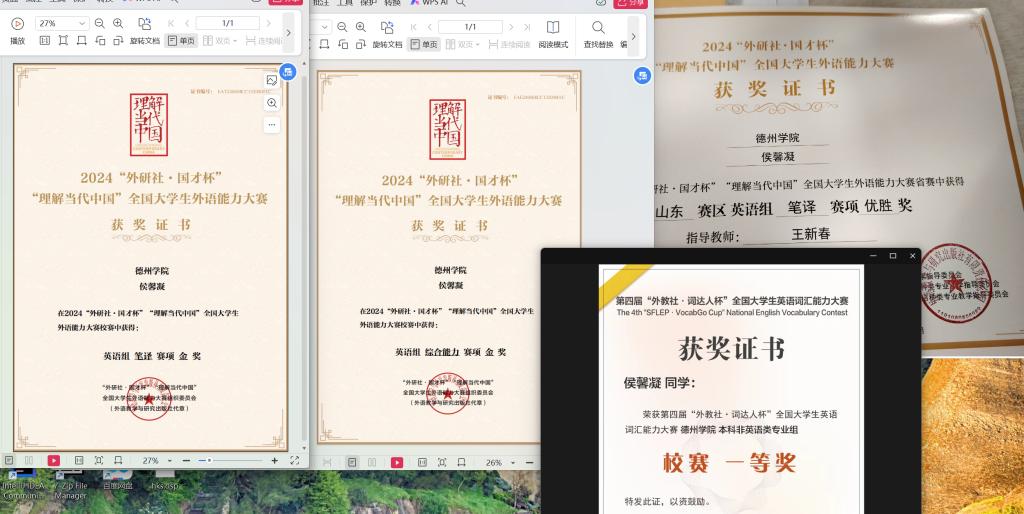Rotate clockwise icon in middle window toolbar
Viewport: 1024px width, 514px height.
360,44
